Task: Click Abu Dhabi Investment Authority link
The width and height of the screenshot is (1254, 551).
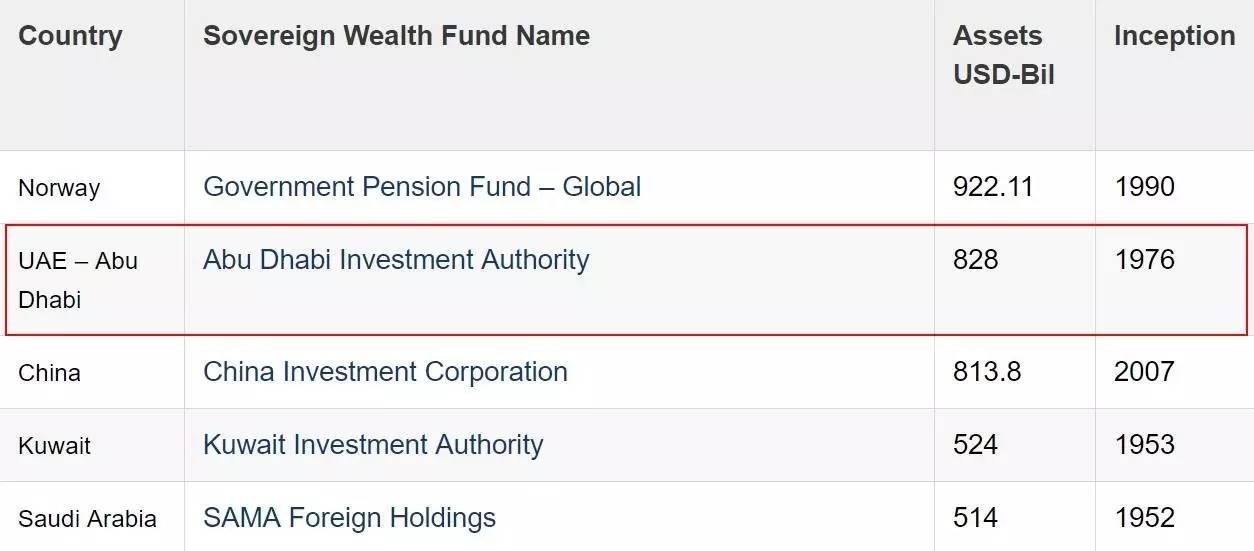Action: 396,260
